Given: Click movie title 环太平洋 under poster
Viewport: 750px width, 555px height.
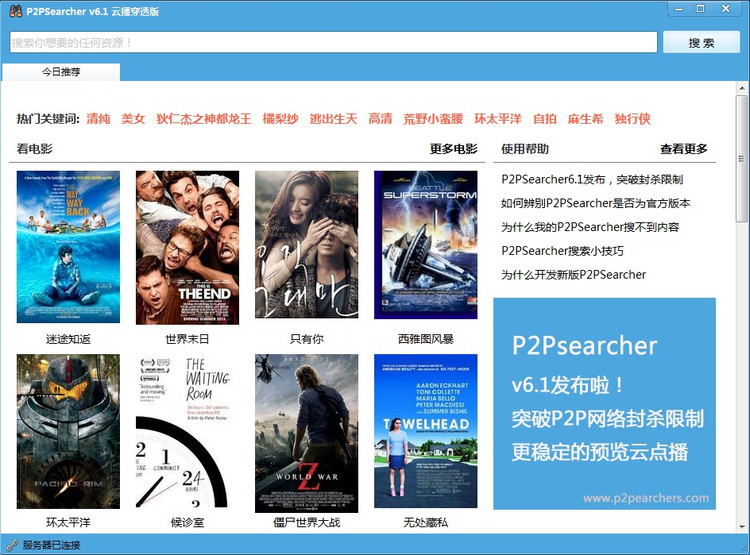Looking at the screenshot, I should point(68,522).
